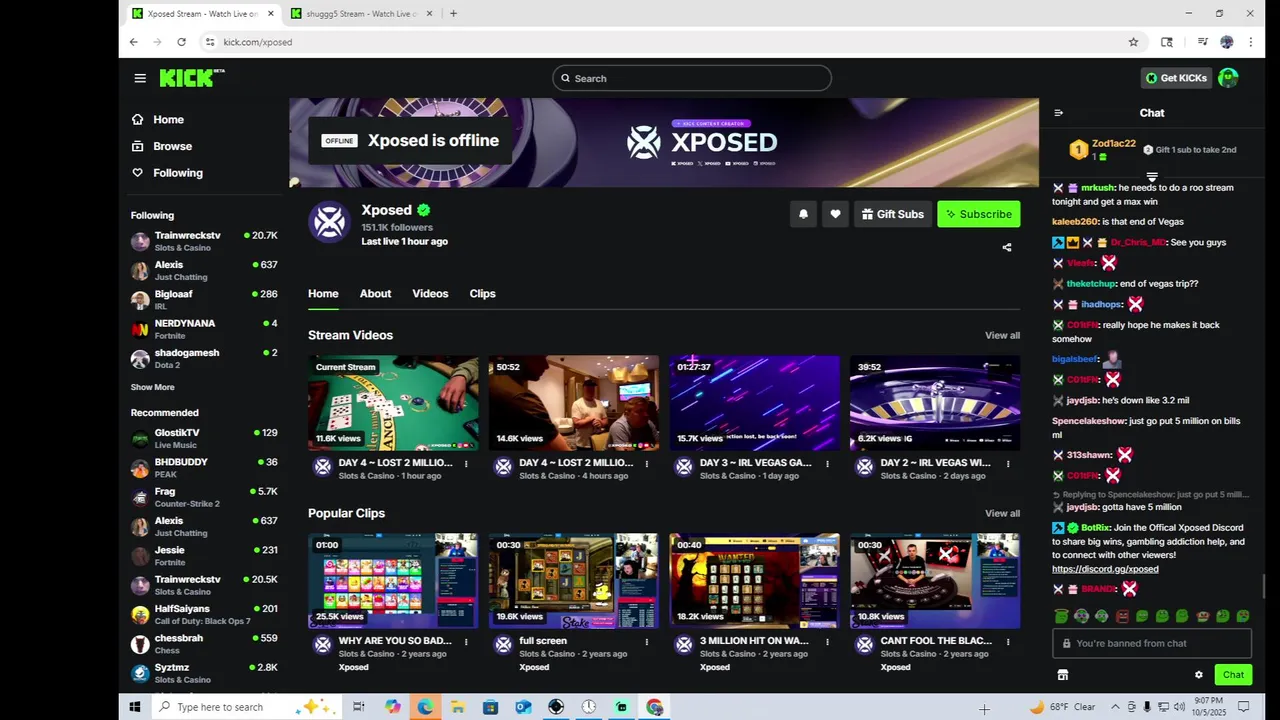Open Microsoft Edge from taskbar
The width and height of the screenshot is (1280, 720).
(425, 707)
